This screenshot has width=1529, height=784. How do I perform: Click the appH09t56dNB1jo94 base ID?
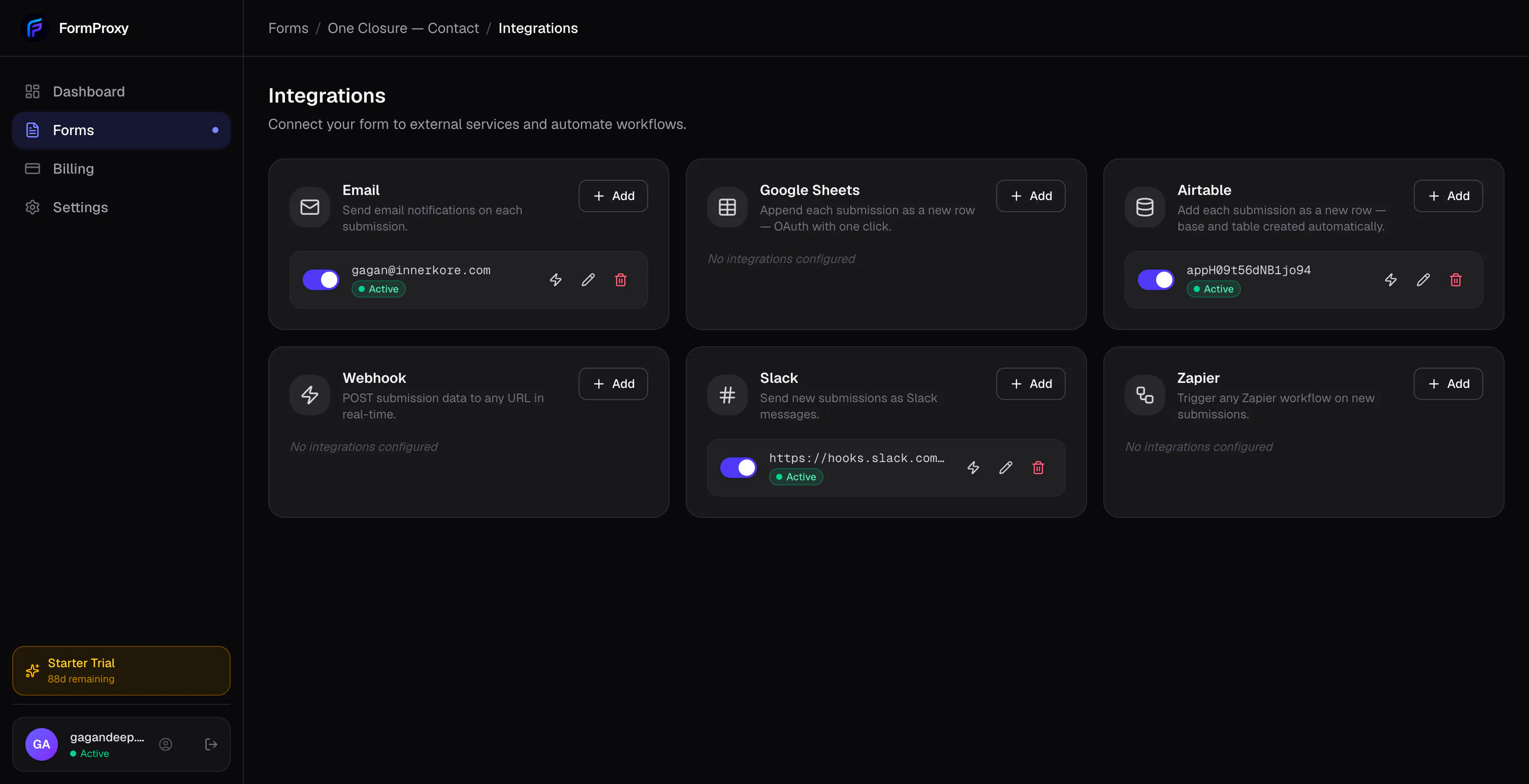[1249, 271]
